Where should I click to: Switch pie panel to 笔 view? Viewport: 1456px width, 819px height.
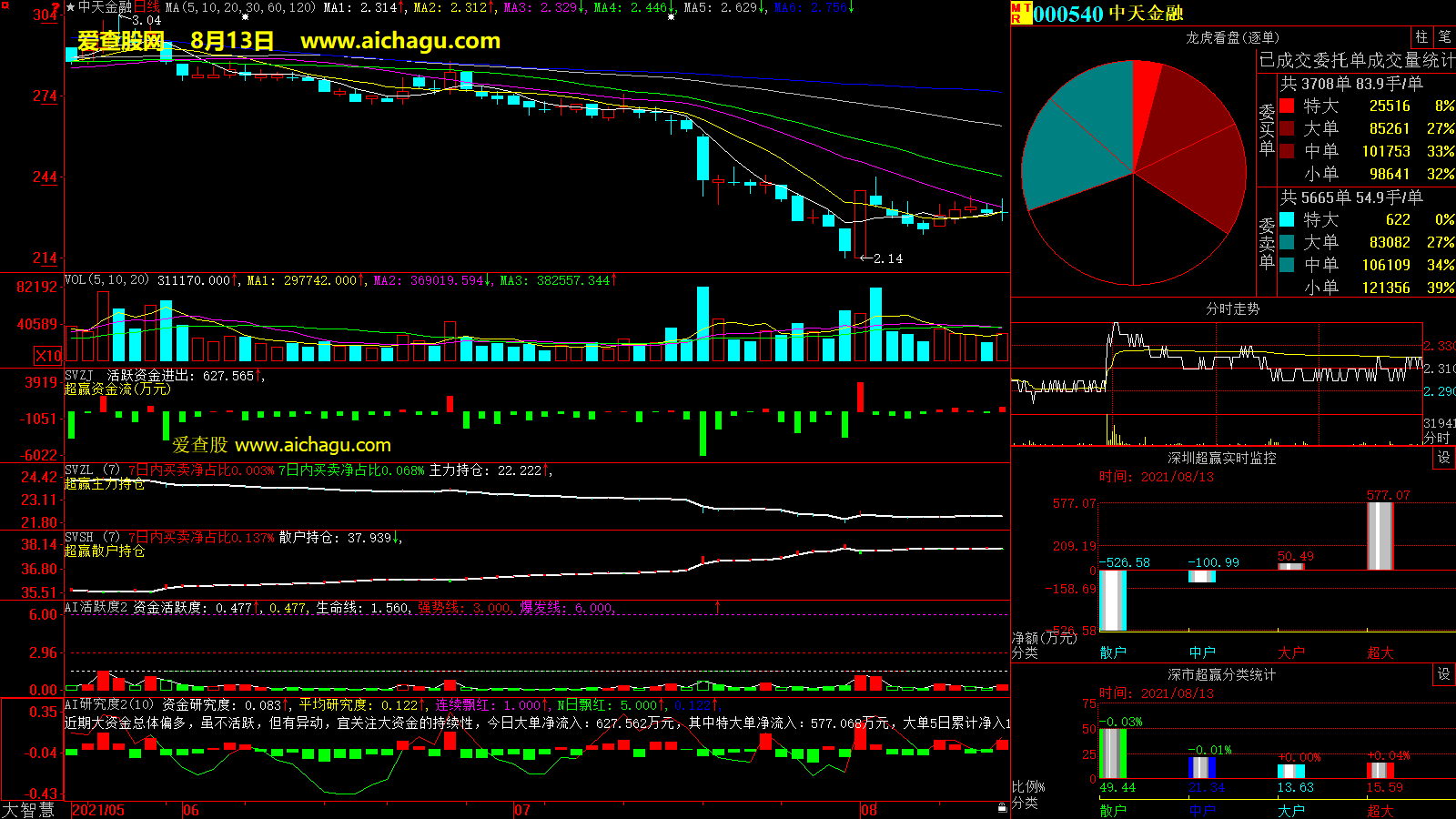click(x=1444, y=37)
